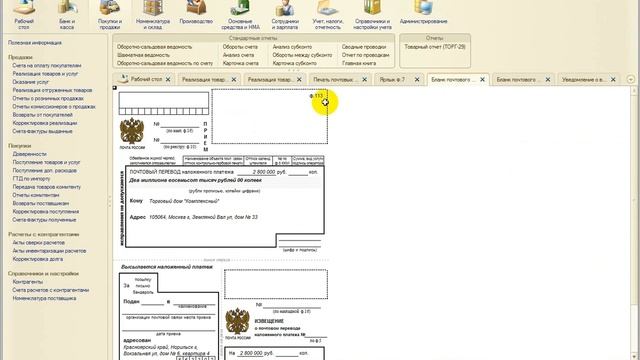Open Акты сверки расчетов
Image resolution: width=640 pixels, height=360 pixels.
pos(38,242)
